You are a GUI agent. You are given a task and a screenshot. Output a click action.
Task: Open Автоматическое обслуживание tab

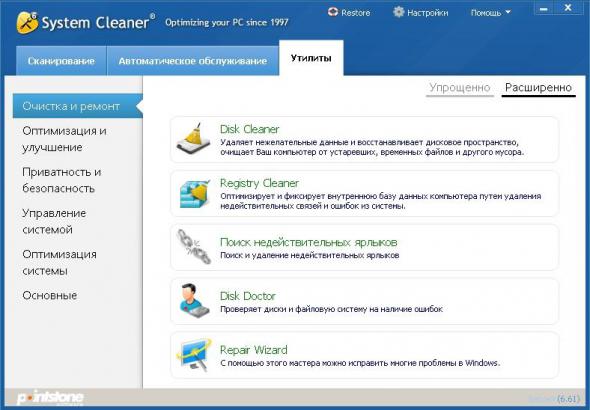coord(193,61)
